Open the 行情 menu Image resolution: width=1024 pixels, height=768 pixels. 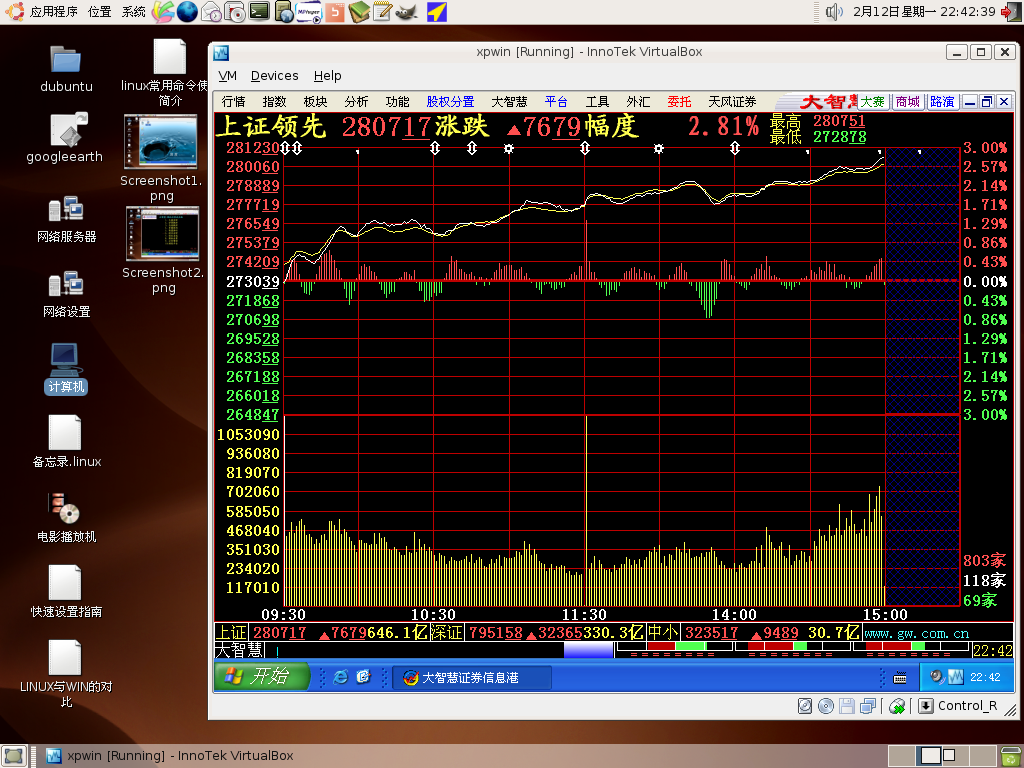[x=233, y=101]
